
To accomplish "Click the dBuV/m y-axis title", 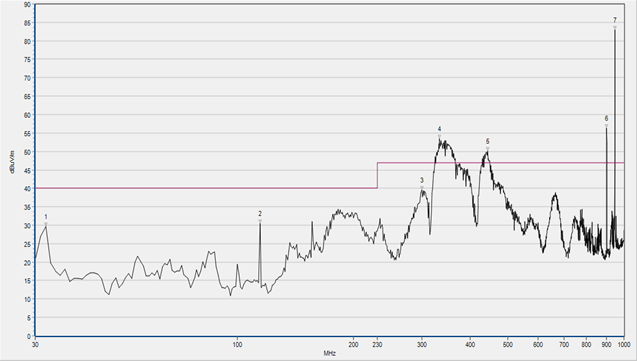I will click(x=13, y=162).
